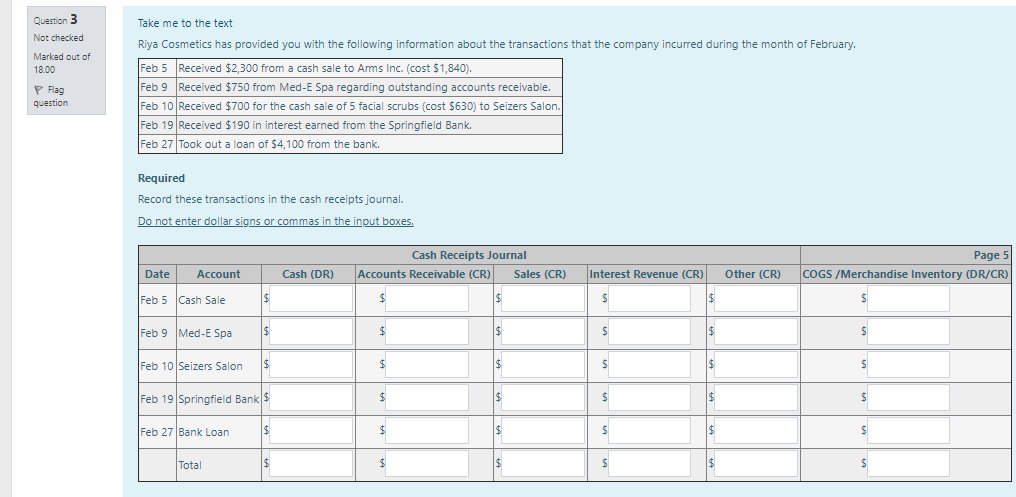Click Seizers Salon Accounts Receivable input
The height and width of the screenshot is (497, 1016).
tap(427, 365)
